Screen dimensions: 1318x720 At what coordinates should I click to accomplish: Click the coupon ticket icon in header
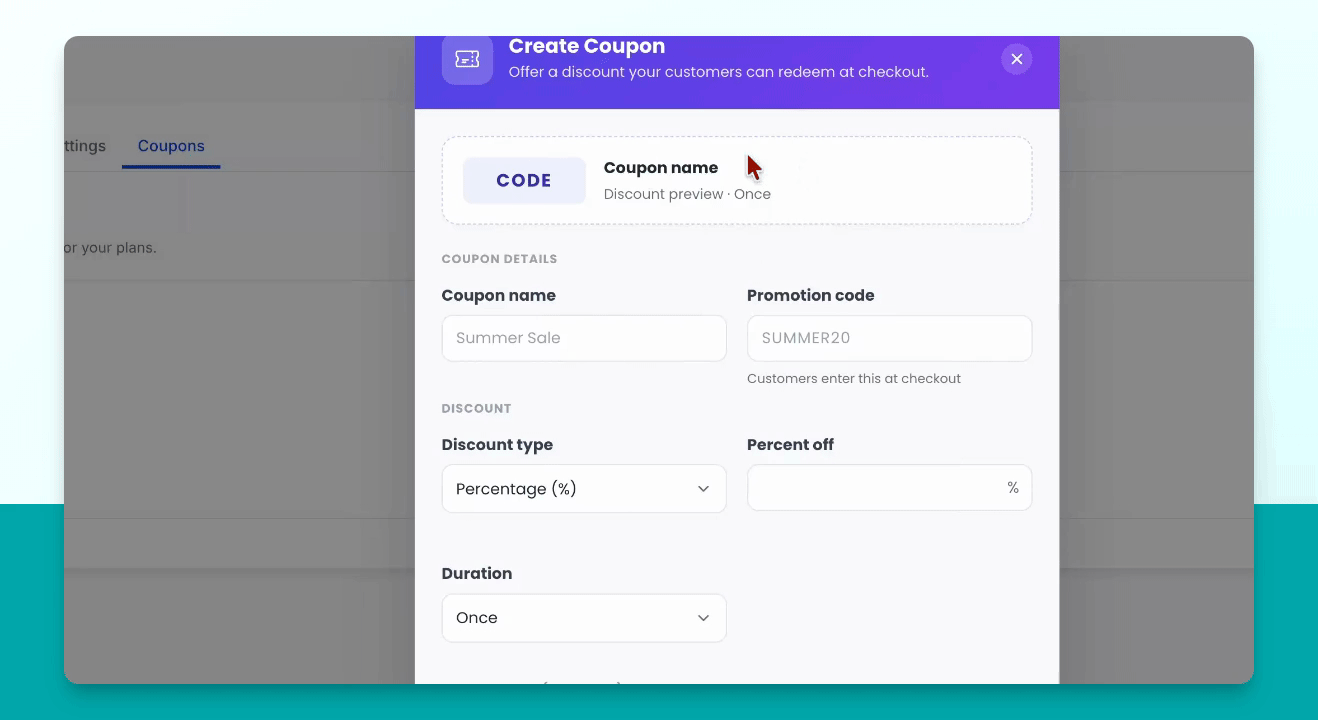(x=467, y=59)
